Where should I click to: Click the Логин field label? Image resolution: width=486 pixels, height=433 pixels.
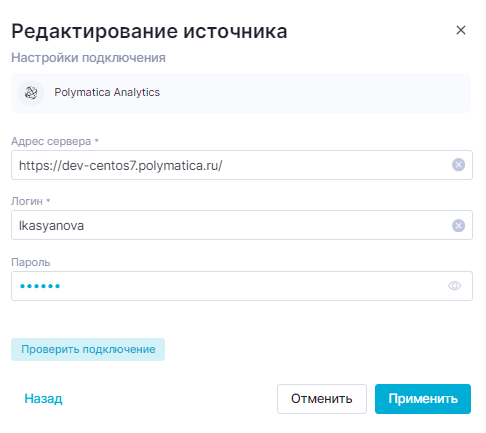point(31,201)
